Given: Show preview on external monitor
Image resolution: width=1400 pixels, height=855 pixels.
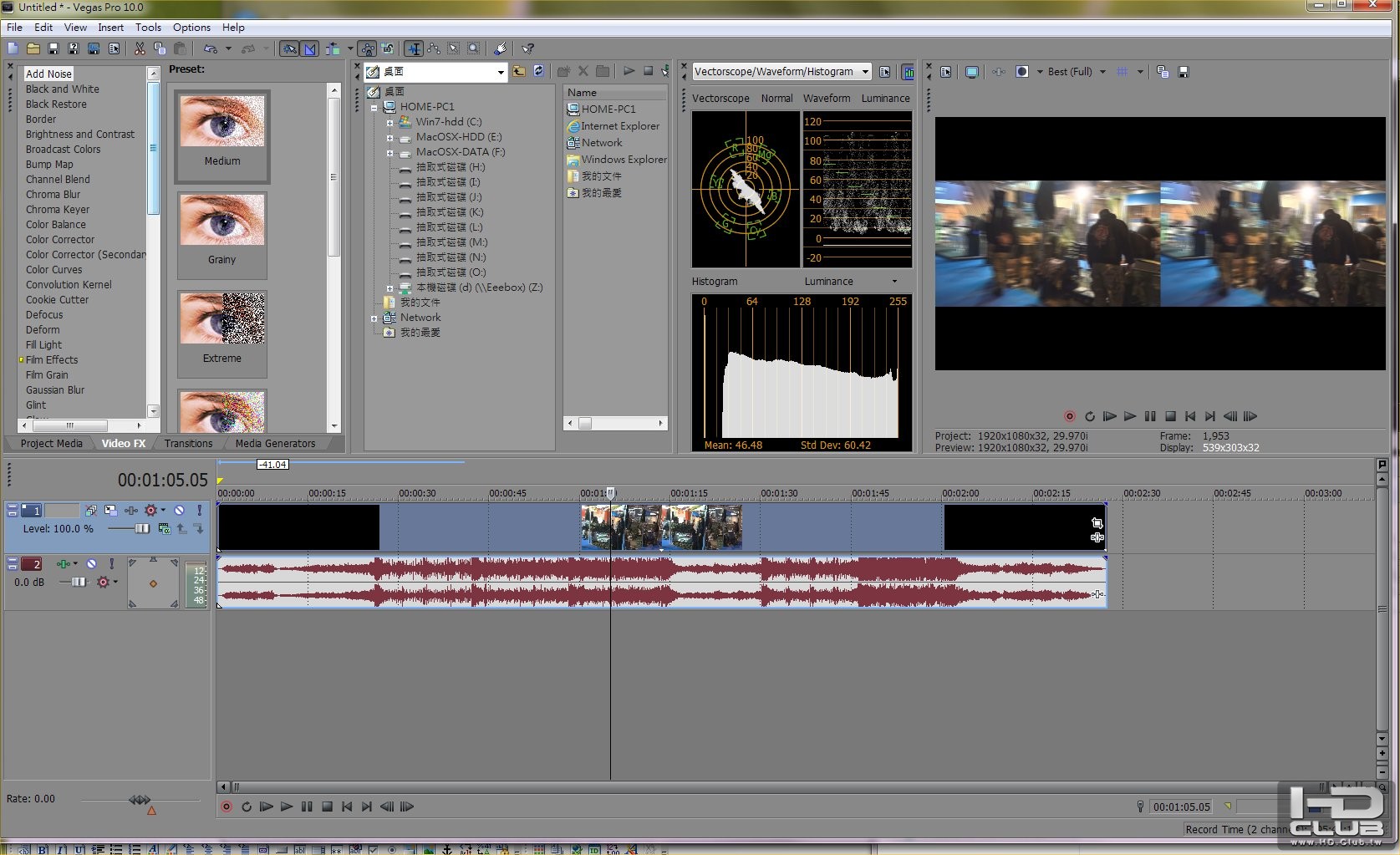Looking at the screenshot, I should click(971, 72).
